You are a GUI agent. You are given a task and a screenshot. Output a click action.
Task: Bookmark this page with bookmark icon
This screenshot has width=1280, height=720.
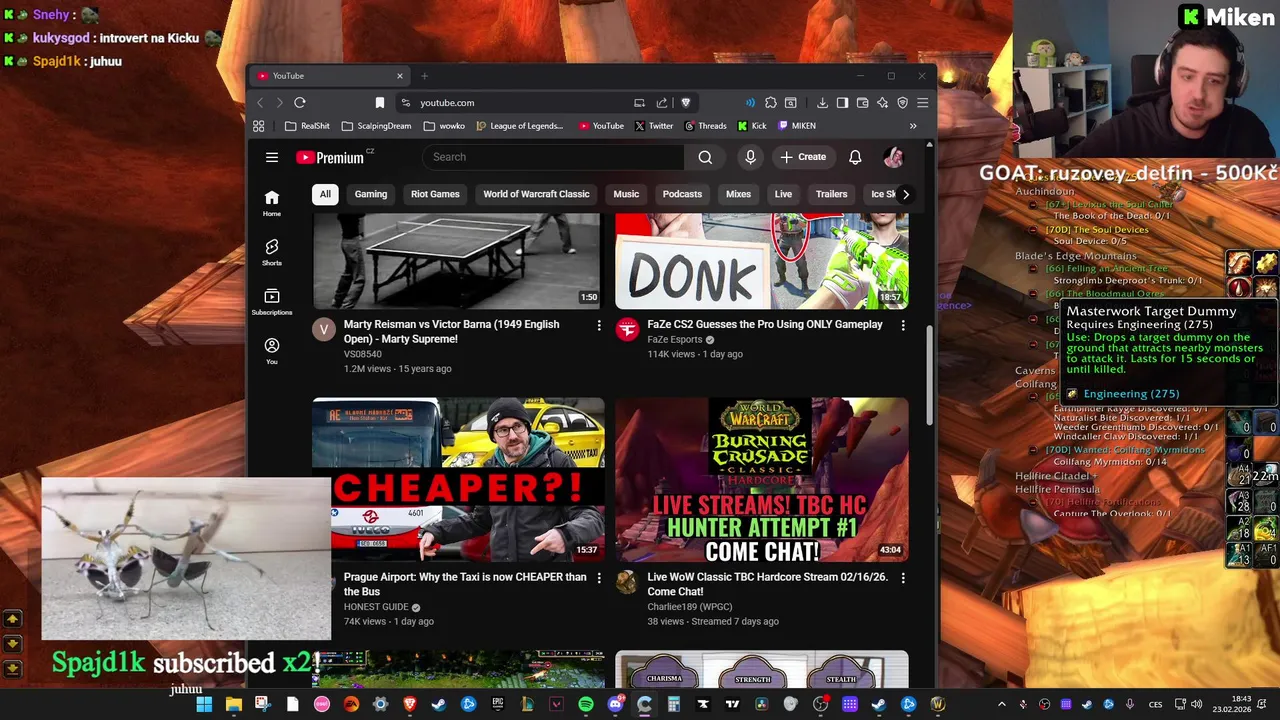(380, 102)
